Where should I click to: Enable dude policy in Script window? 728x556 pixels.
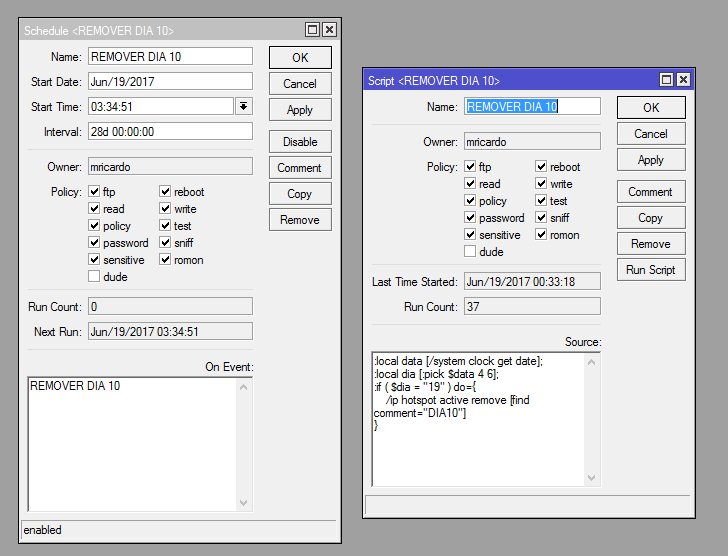470,252
